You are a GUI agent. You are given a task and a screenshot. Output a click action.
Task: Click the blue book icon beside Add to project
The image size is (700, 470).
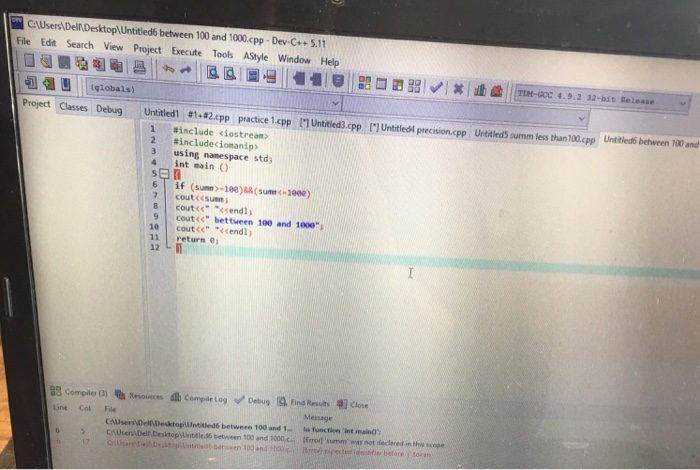tap(66, 84)
